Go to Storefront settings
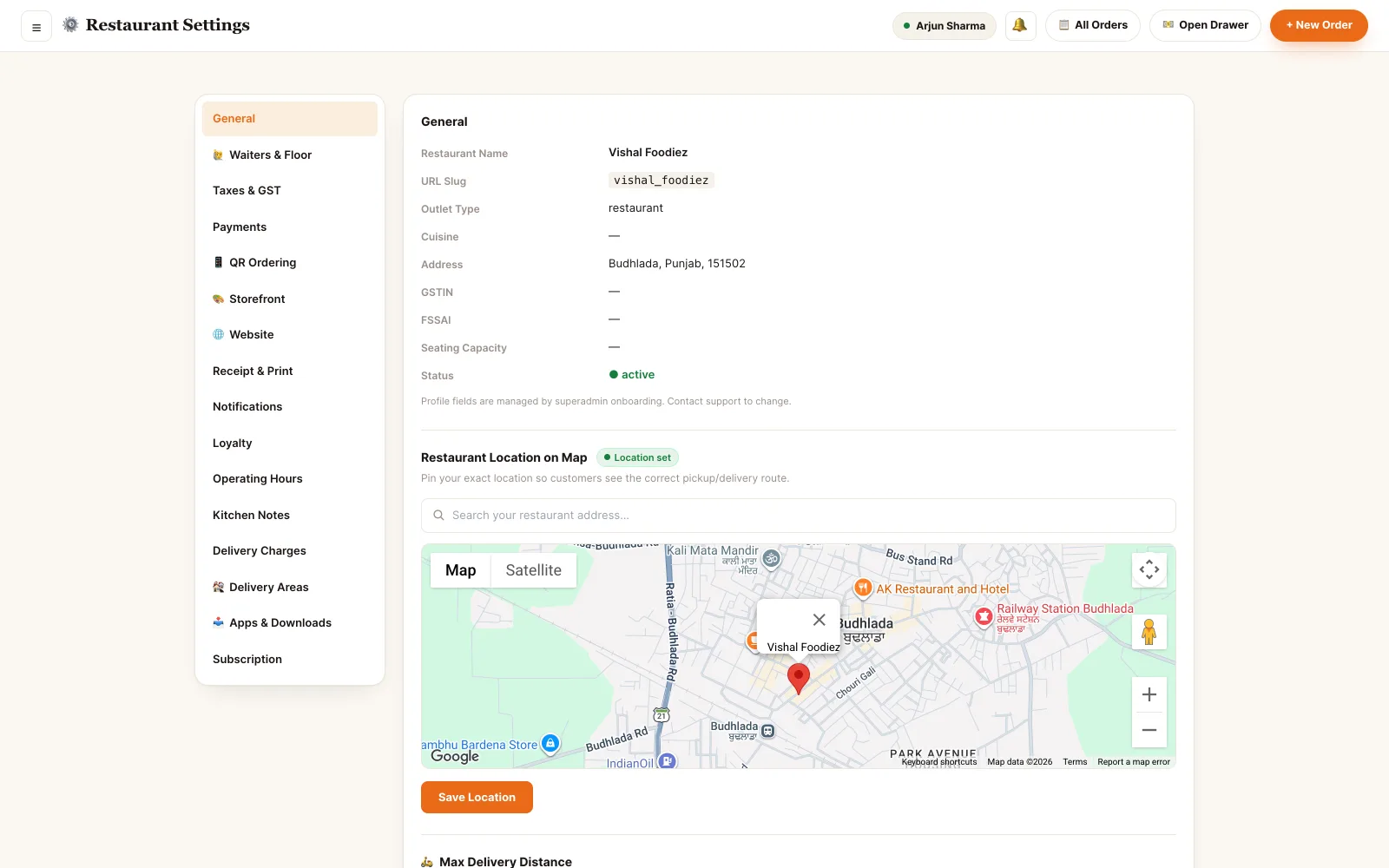The height and width of the screenshot is (868, 1389). pyautogui.click(x=290, y=299)
